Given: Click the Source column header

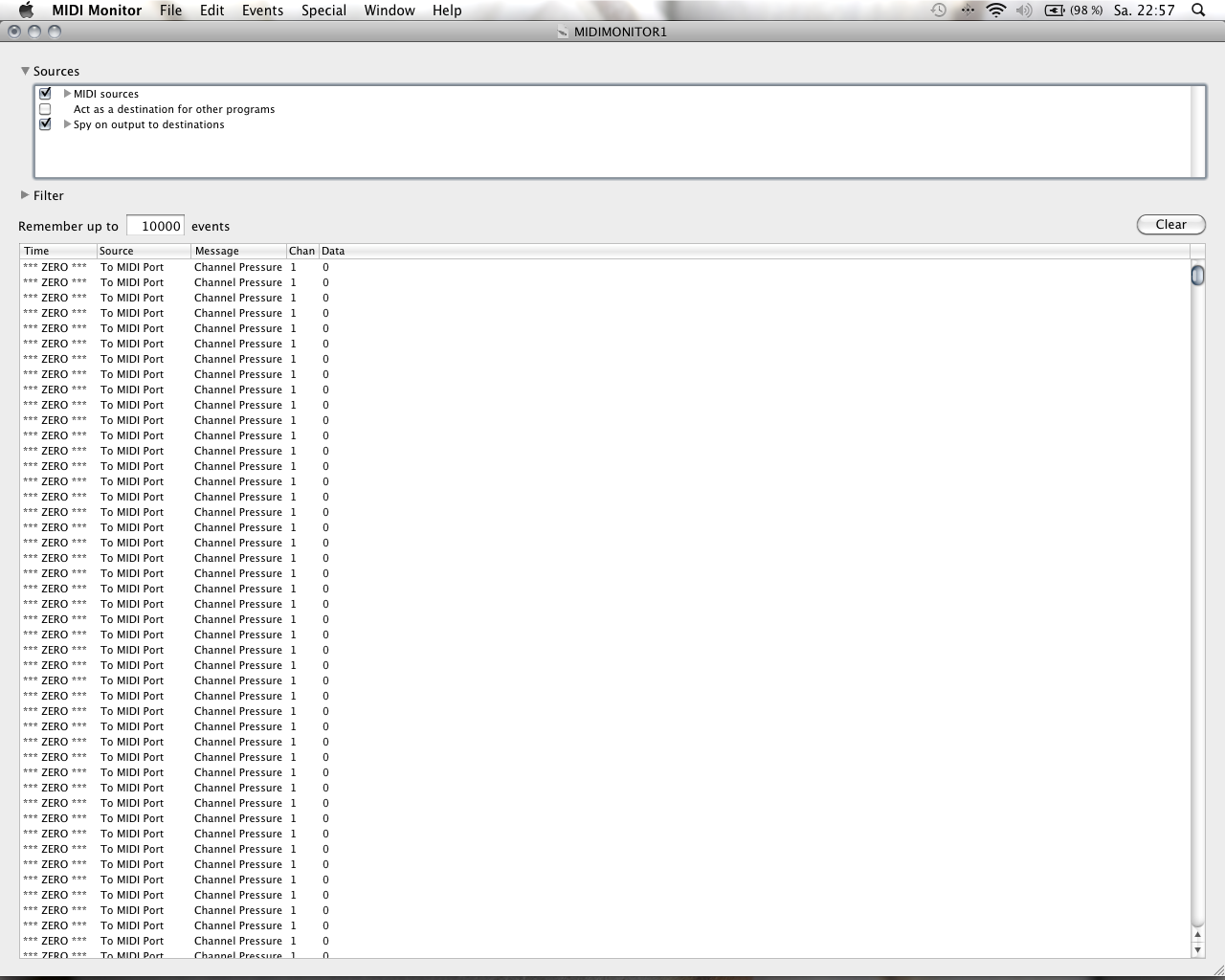Looking at the screenshot, I should tap(144, 251).
